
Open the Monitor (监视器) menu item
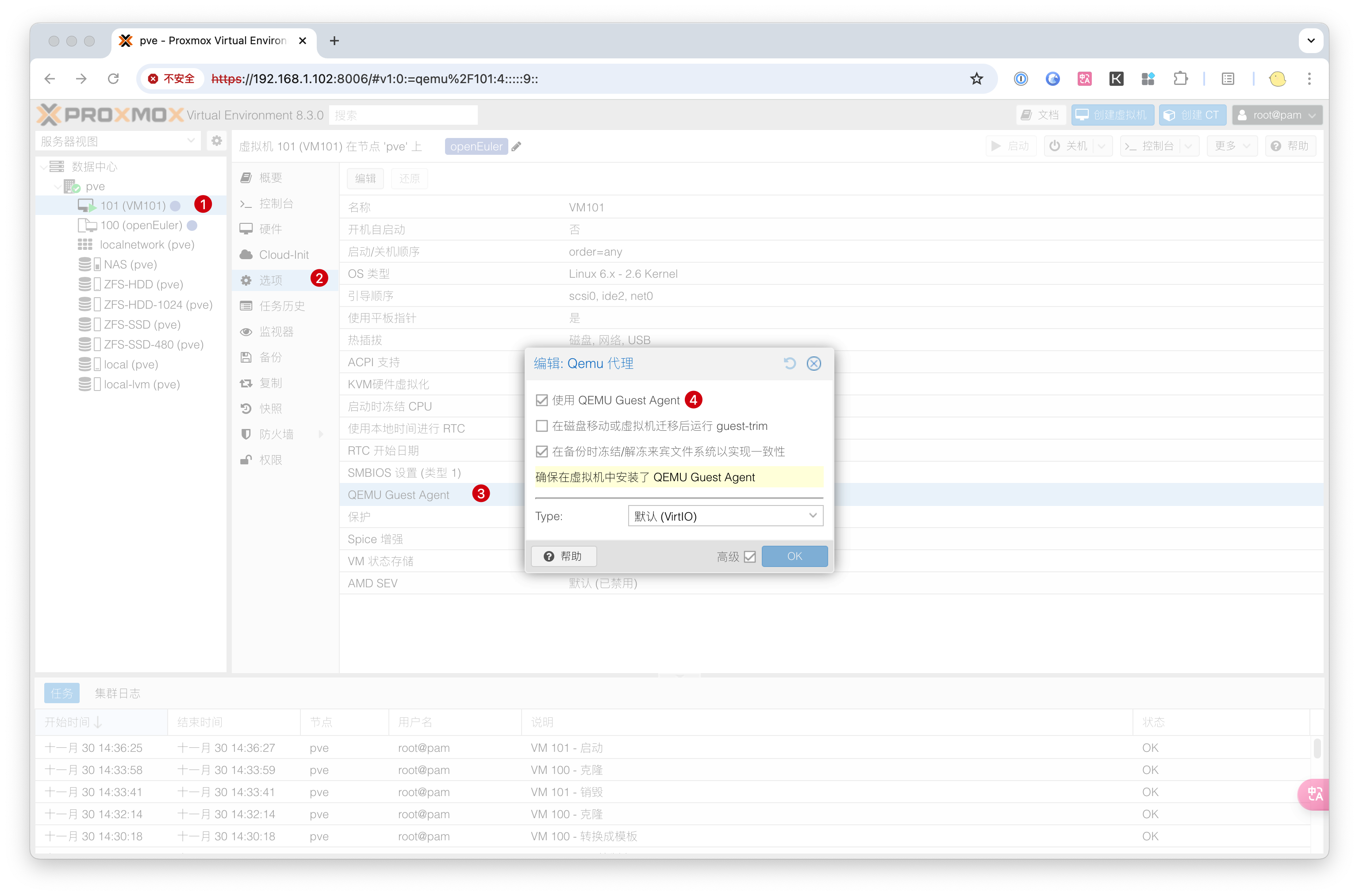coord(284,331)
